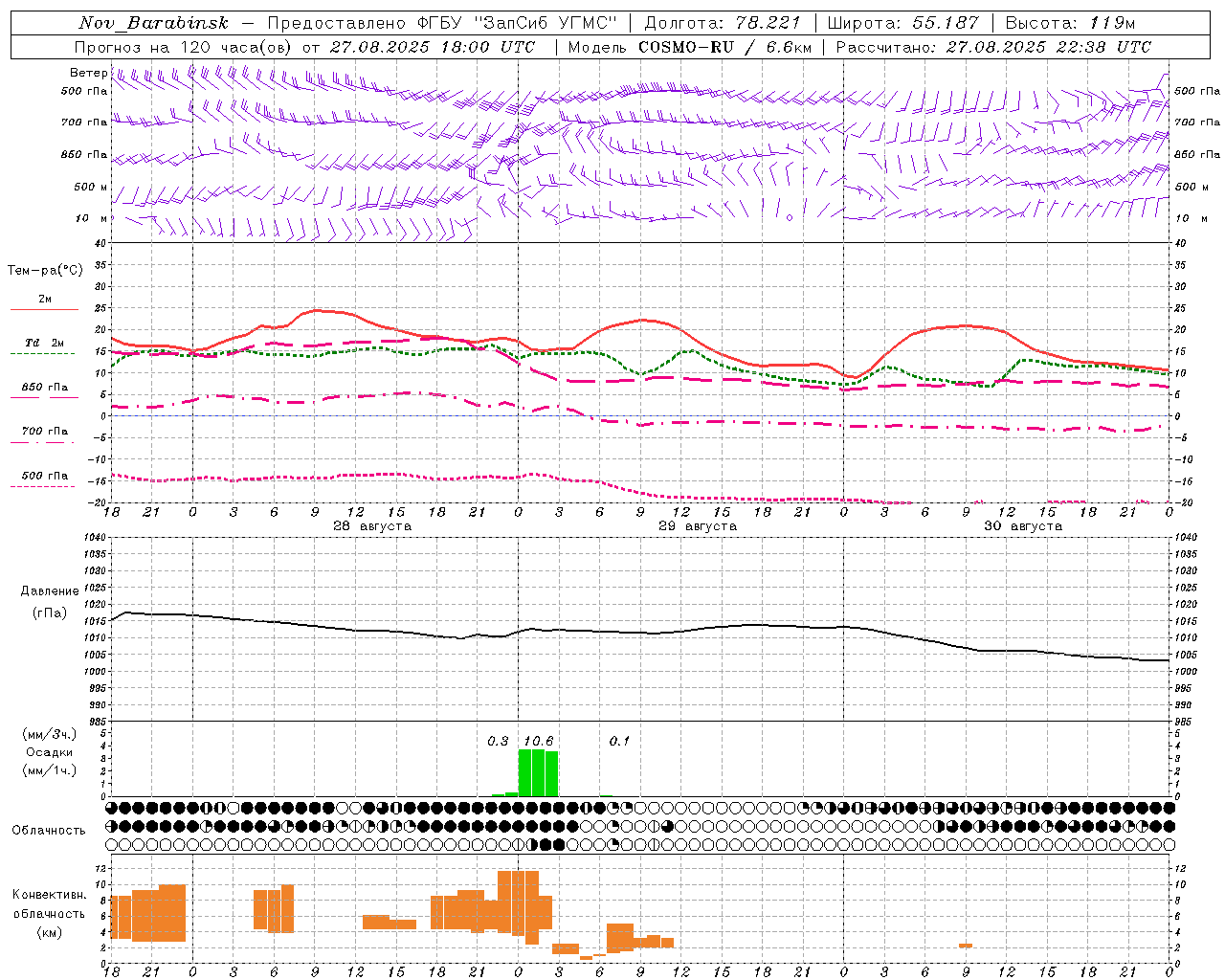The height and width of the screenshot is (980, 1225).
Task: Click the '(мм/1ч.)' precipitation unit label
Action: 50,770
